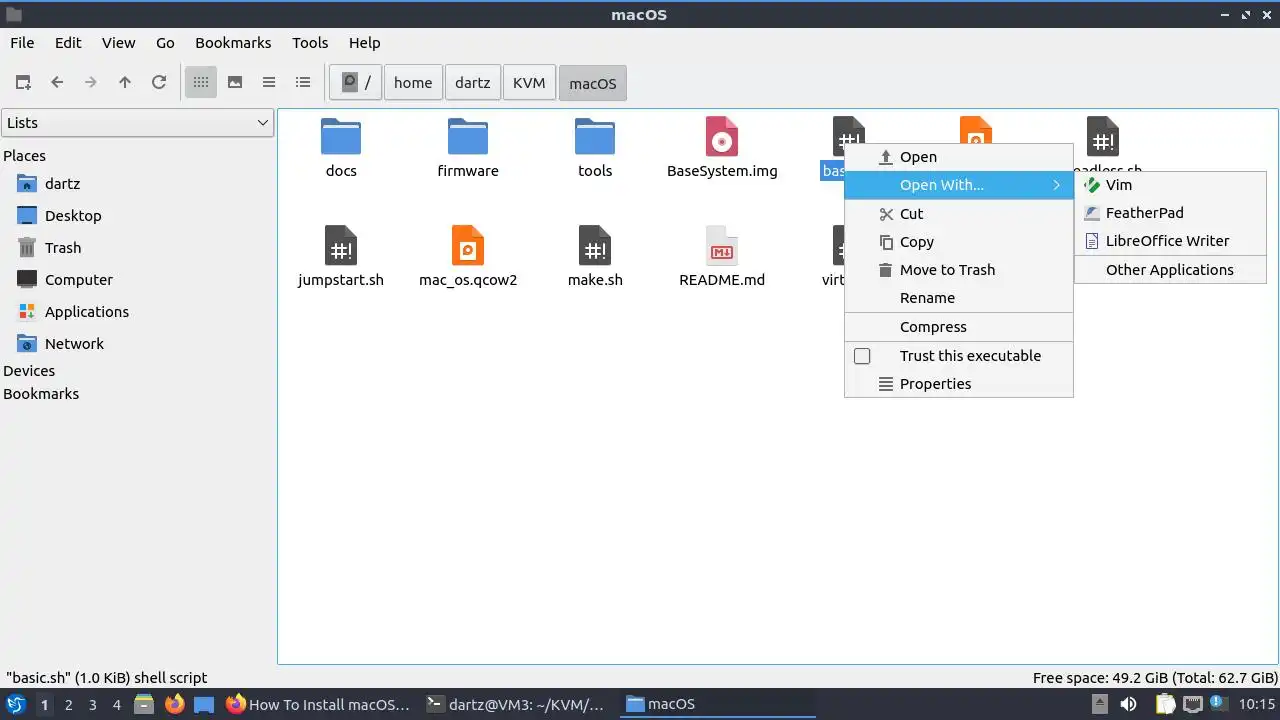Image resolution: width=1280 pixels, height=720 pixels.
Task: Open Properties from context menu
Action: [x=959, y=384]
